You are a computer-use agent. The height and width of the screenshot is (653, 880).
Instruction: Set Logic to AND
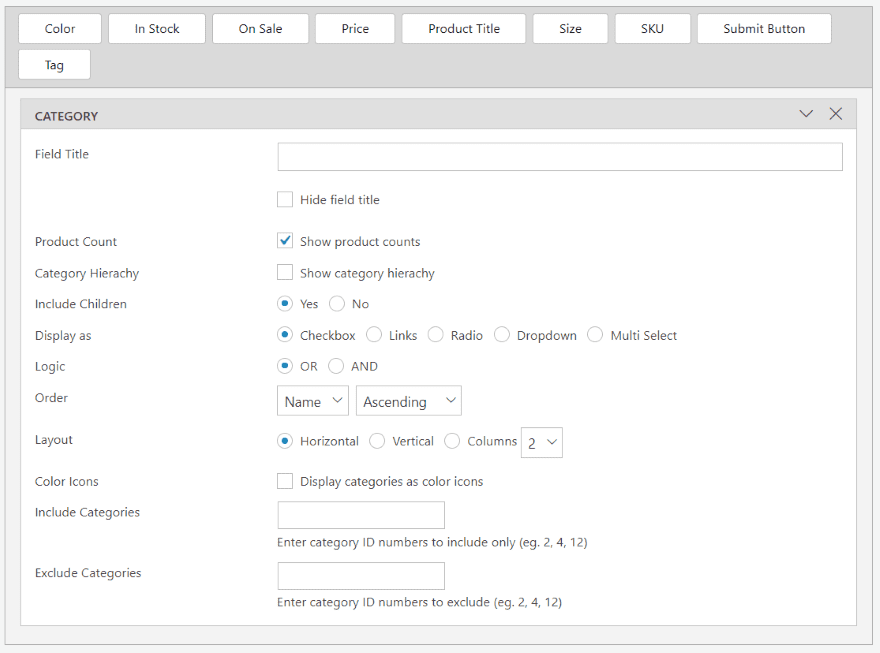click(337, 367)
